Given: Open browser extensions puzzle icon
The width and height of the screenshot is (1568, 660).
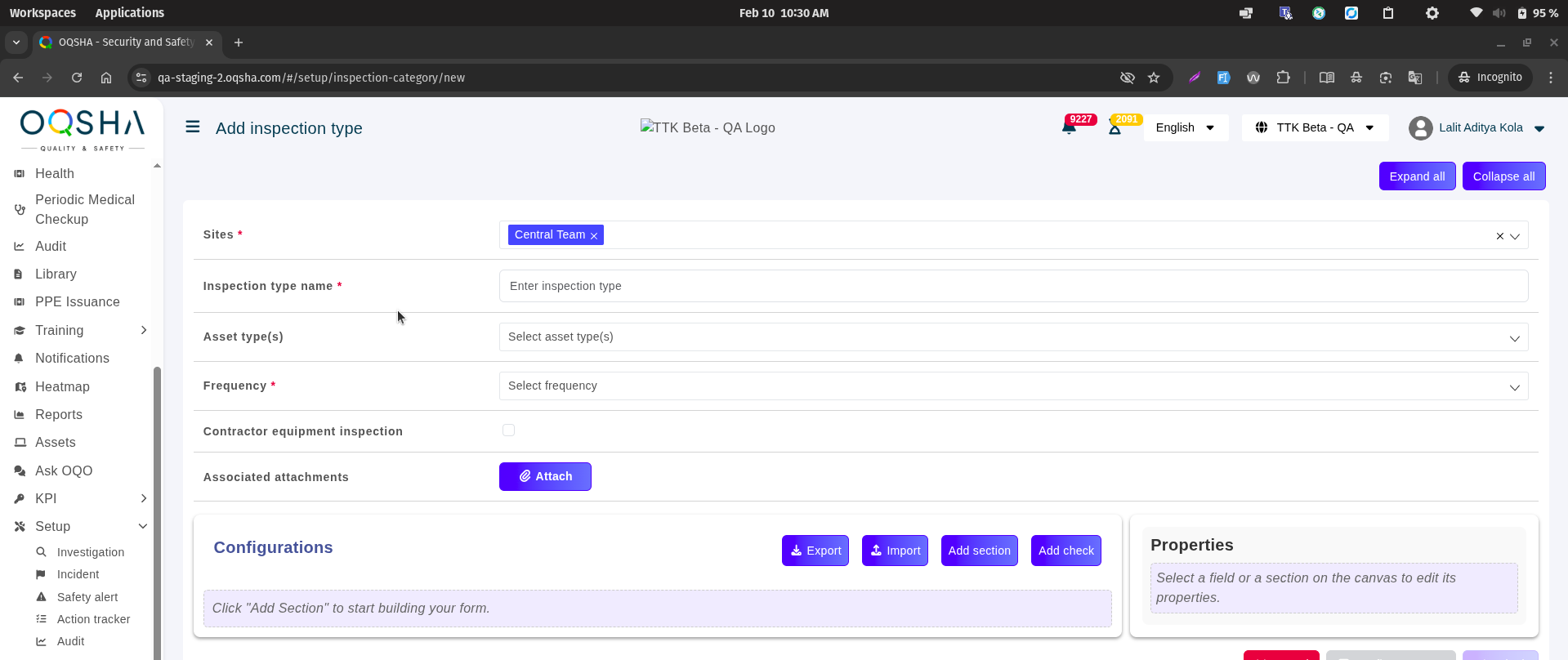Looking at the screenshot, I should click(x=1283, y=78).
